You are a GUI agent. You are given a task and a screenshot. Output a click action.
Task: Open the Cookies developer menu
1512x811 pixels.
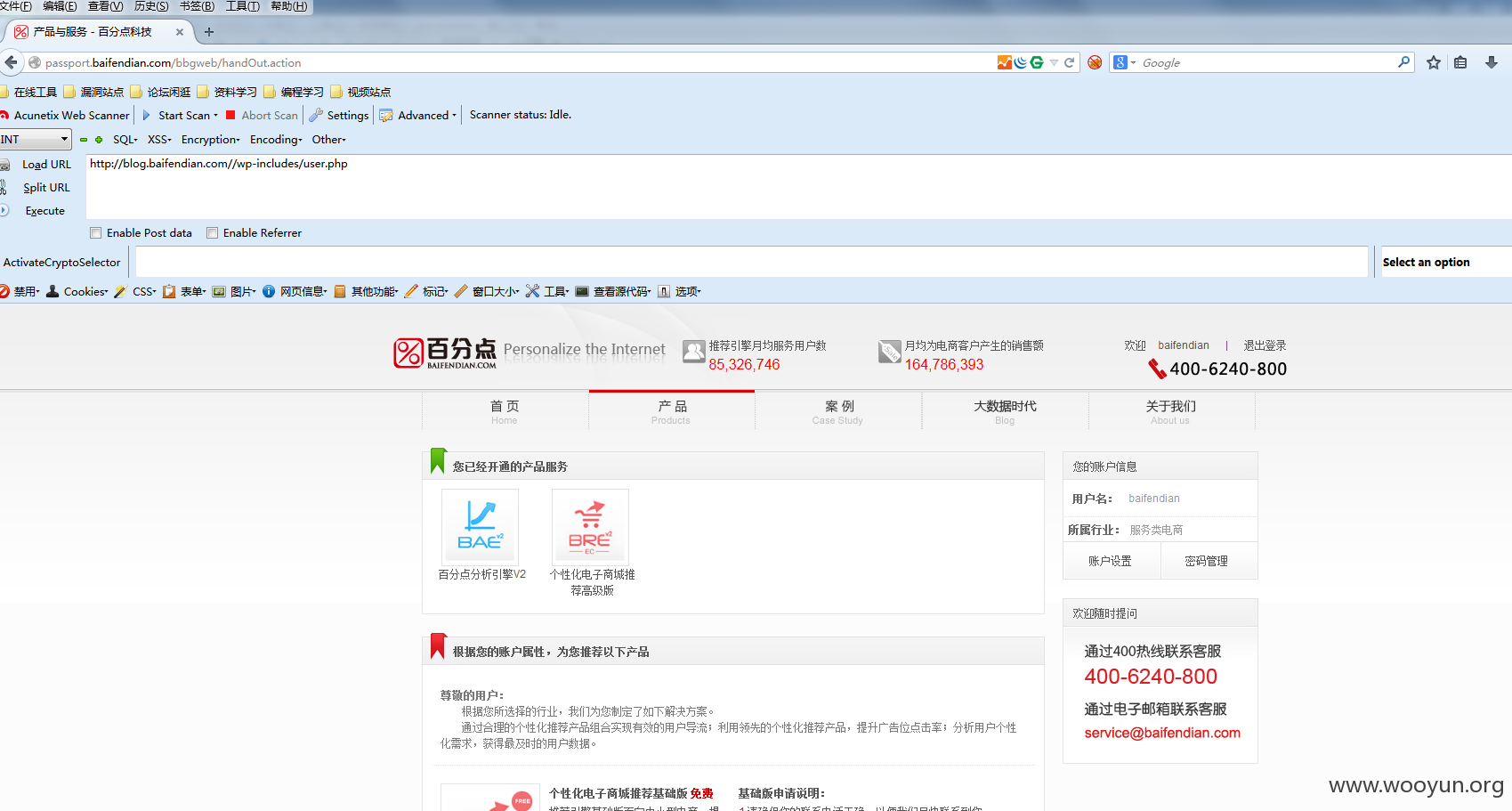click(x=77, y=291)
